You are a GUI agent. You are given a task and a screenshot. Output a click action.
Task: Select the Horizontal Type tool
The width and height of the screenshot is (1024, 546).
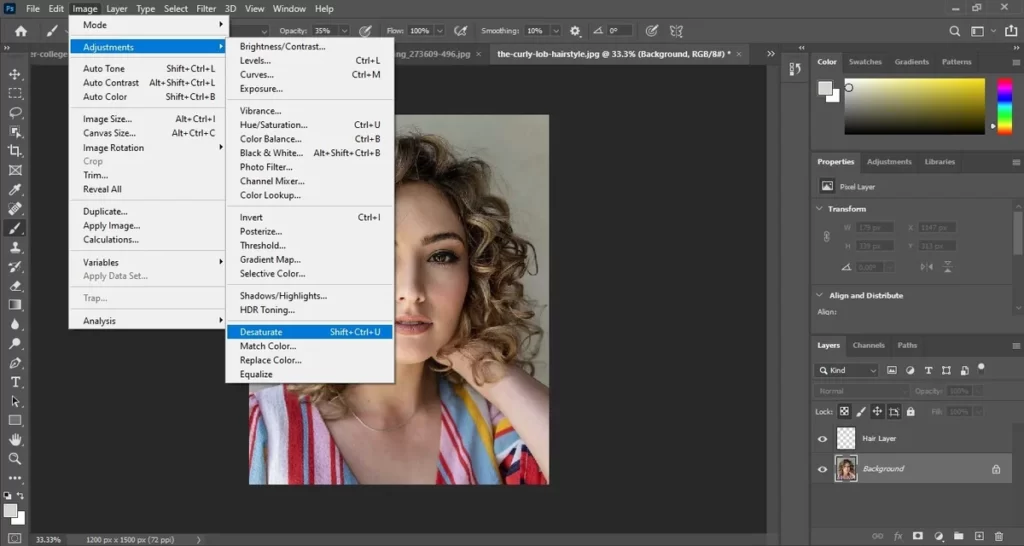(x=15, y=382)
